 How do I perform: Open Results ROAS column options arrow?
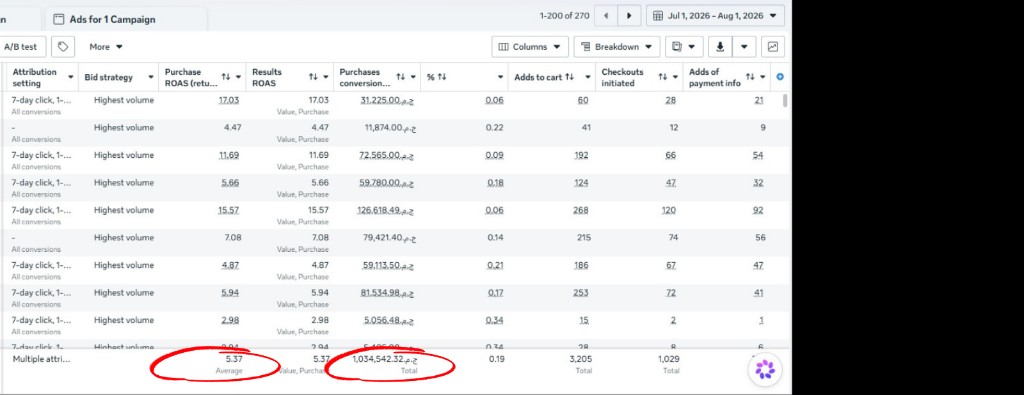[x=326, y=77]
